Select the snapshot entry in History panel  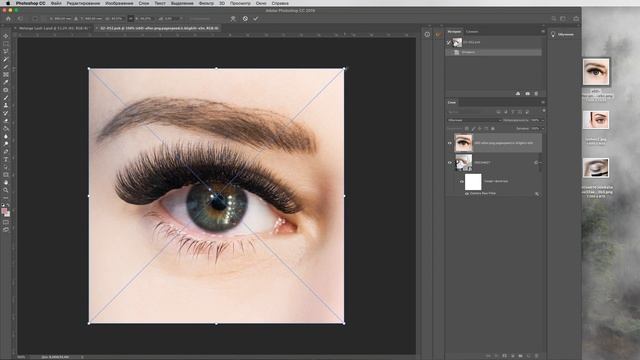[494, 42]
